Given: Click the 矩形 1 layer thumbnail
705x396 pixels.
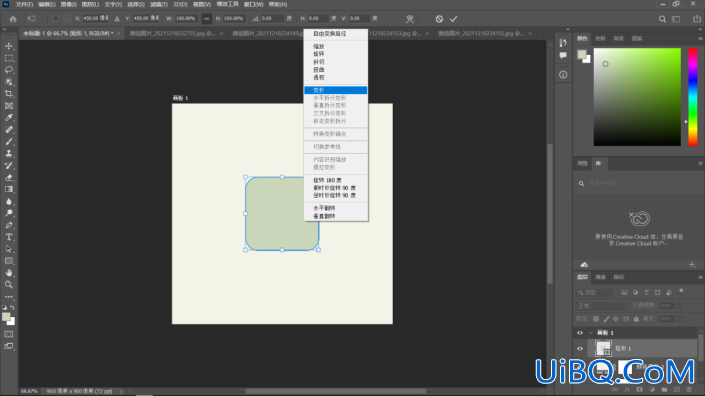Looking at the screenshot, I should (603, 348).
